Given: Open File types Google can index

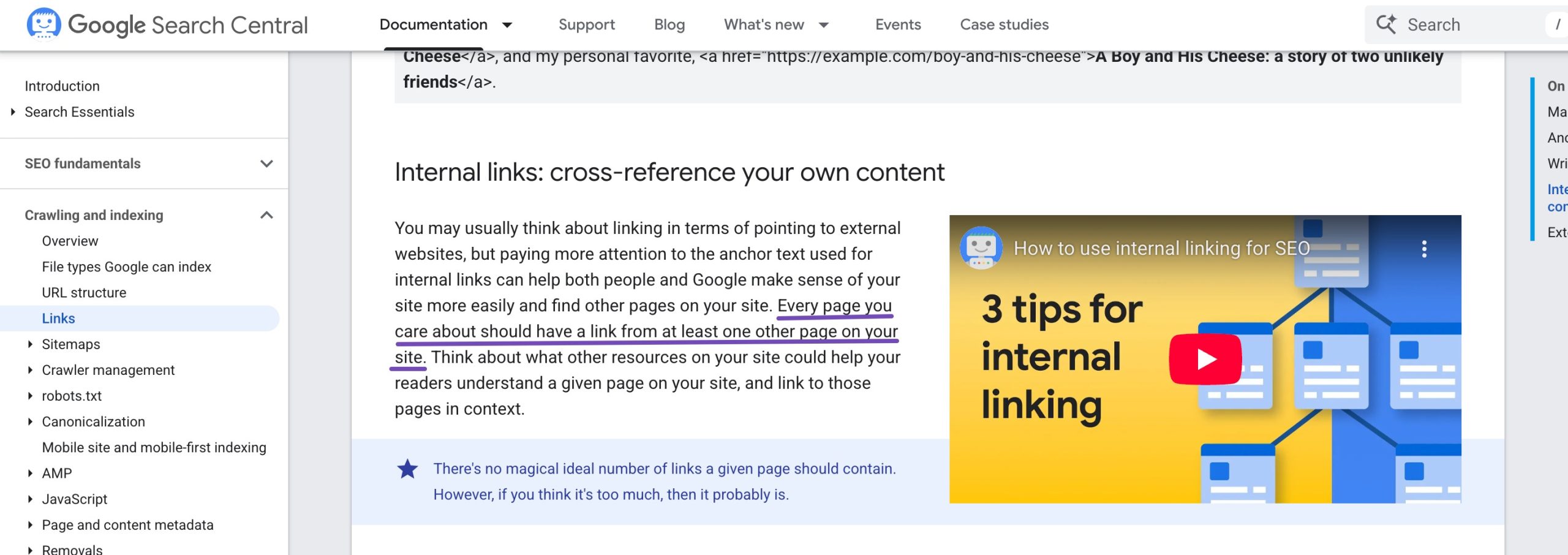Looking at the screenshot, I should coord(126,267).
